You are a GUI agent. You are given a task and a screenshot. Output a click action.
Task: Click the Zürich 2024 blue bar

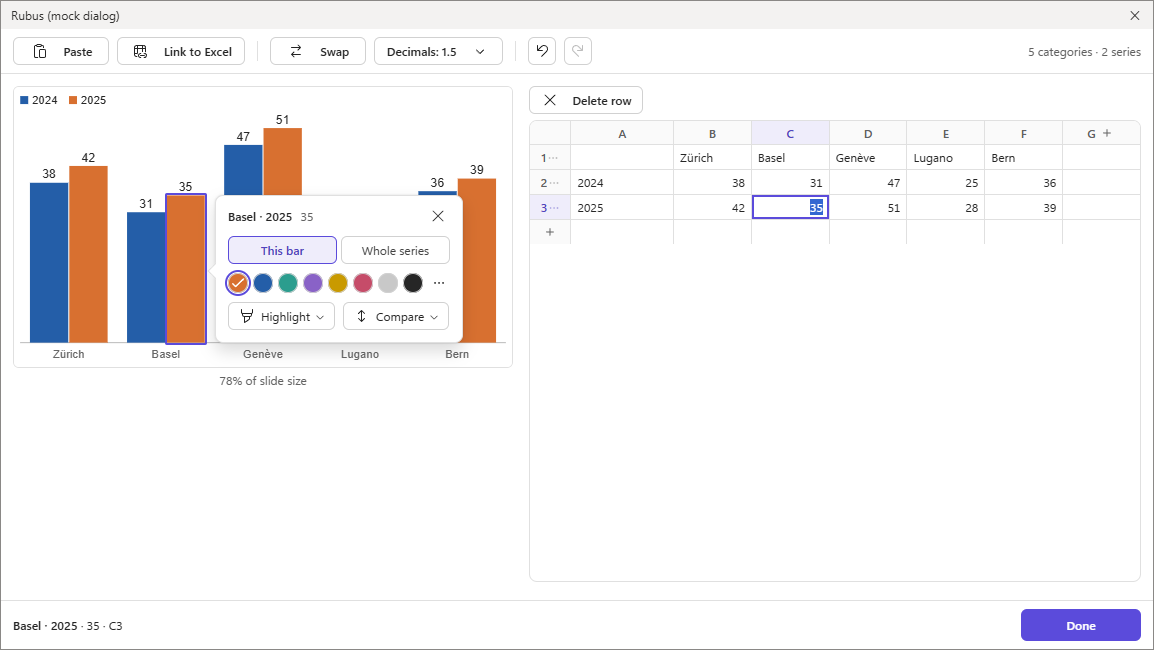tap(49, 263)
